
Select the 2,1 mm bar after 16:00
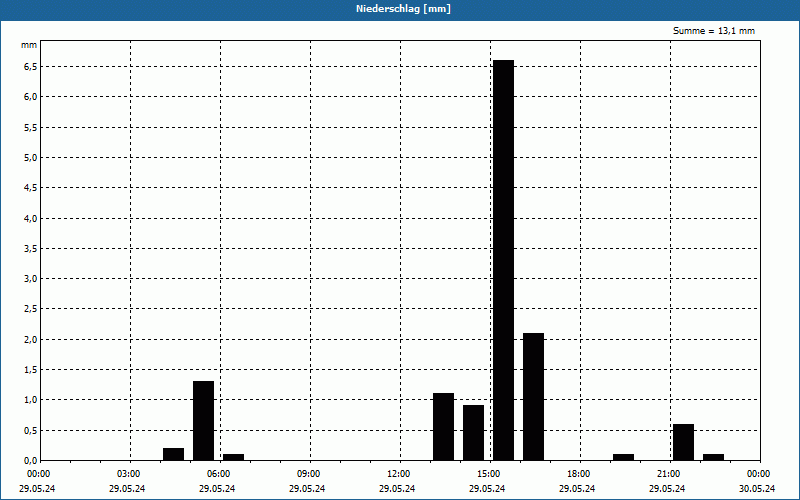(533, 396)
